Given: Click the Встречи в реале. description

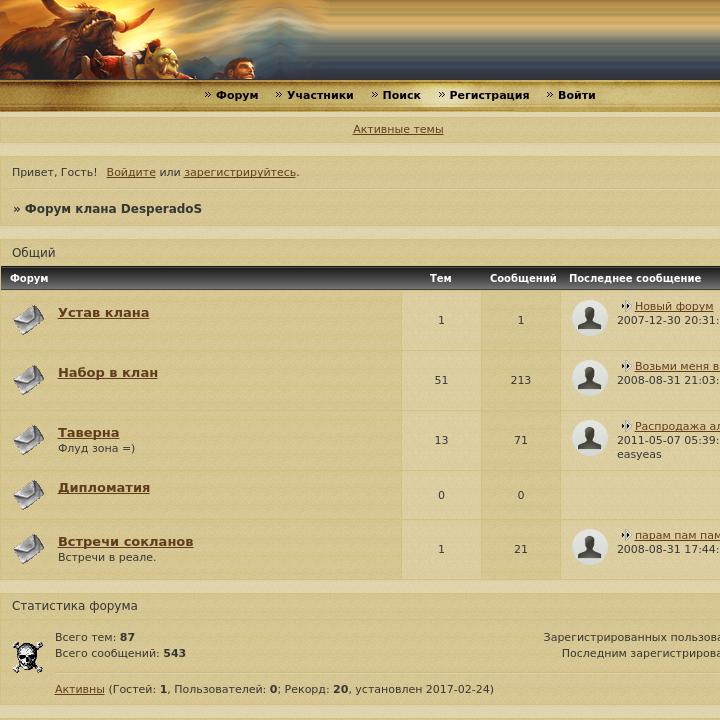Looking at the screenshot, I should (x=107, y=557).
